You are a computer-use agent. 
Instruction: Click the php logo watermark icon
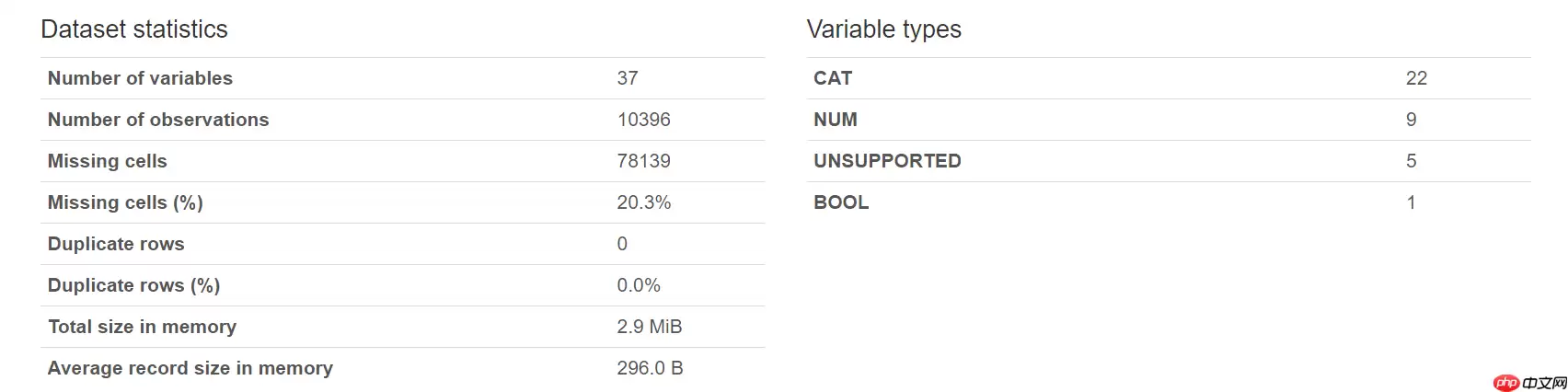(x=1506, y=383)
